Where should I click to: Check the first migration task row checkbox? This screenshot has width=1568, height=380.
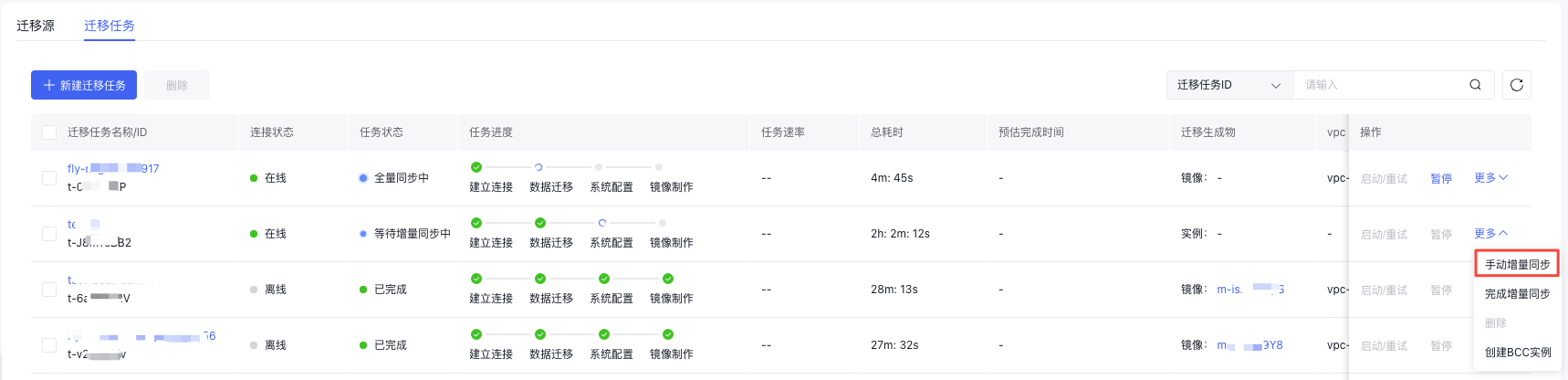49,178
